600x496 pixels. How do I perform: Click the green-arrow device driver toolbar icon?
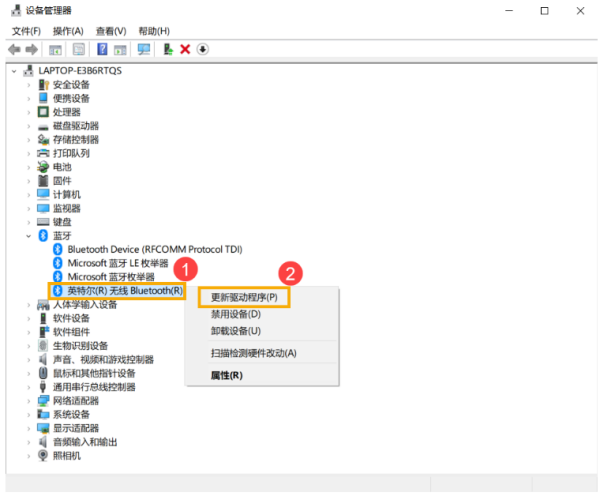[x=168, y=49]
